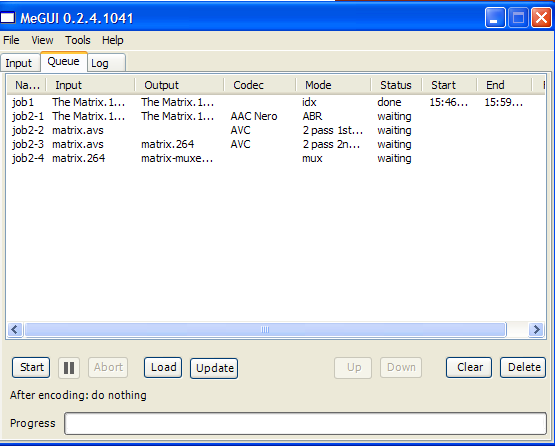Load jobs with the Load button

point(163,367)
